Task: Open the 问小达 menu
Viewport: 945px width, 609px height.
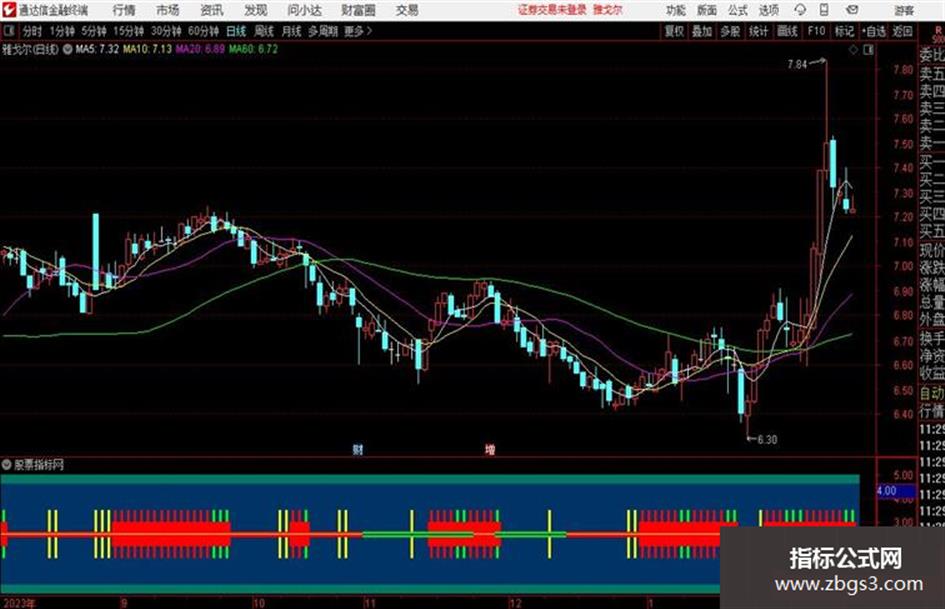Action: (304, 10)
